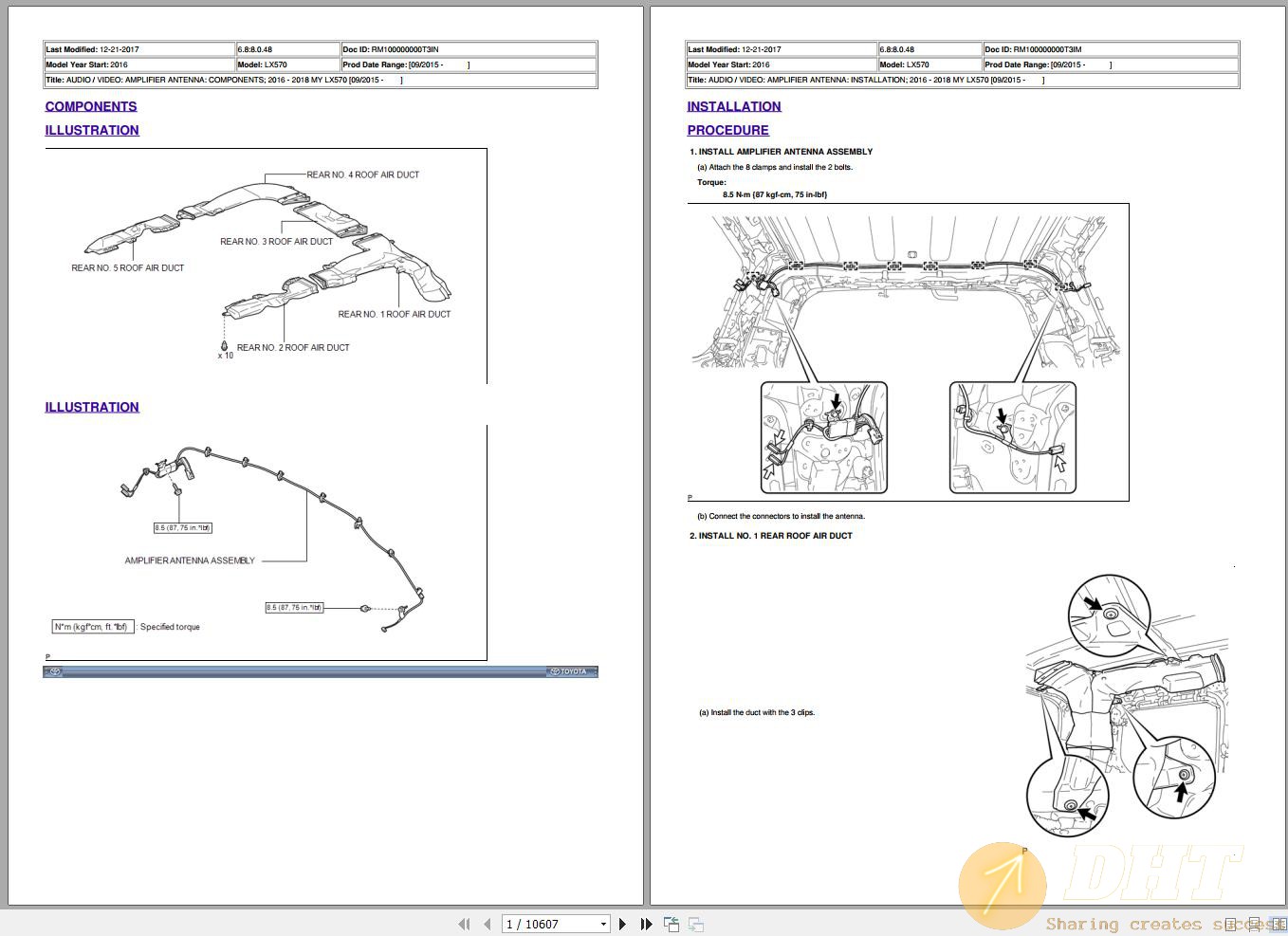
Task: Click the 'REAR NO. 5 ROOF AIR DUCT' label
Action: pos(128,268)
